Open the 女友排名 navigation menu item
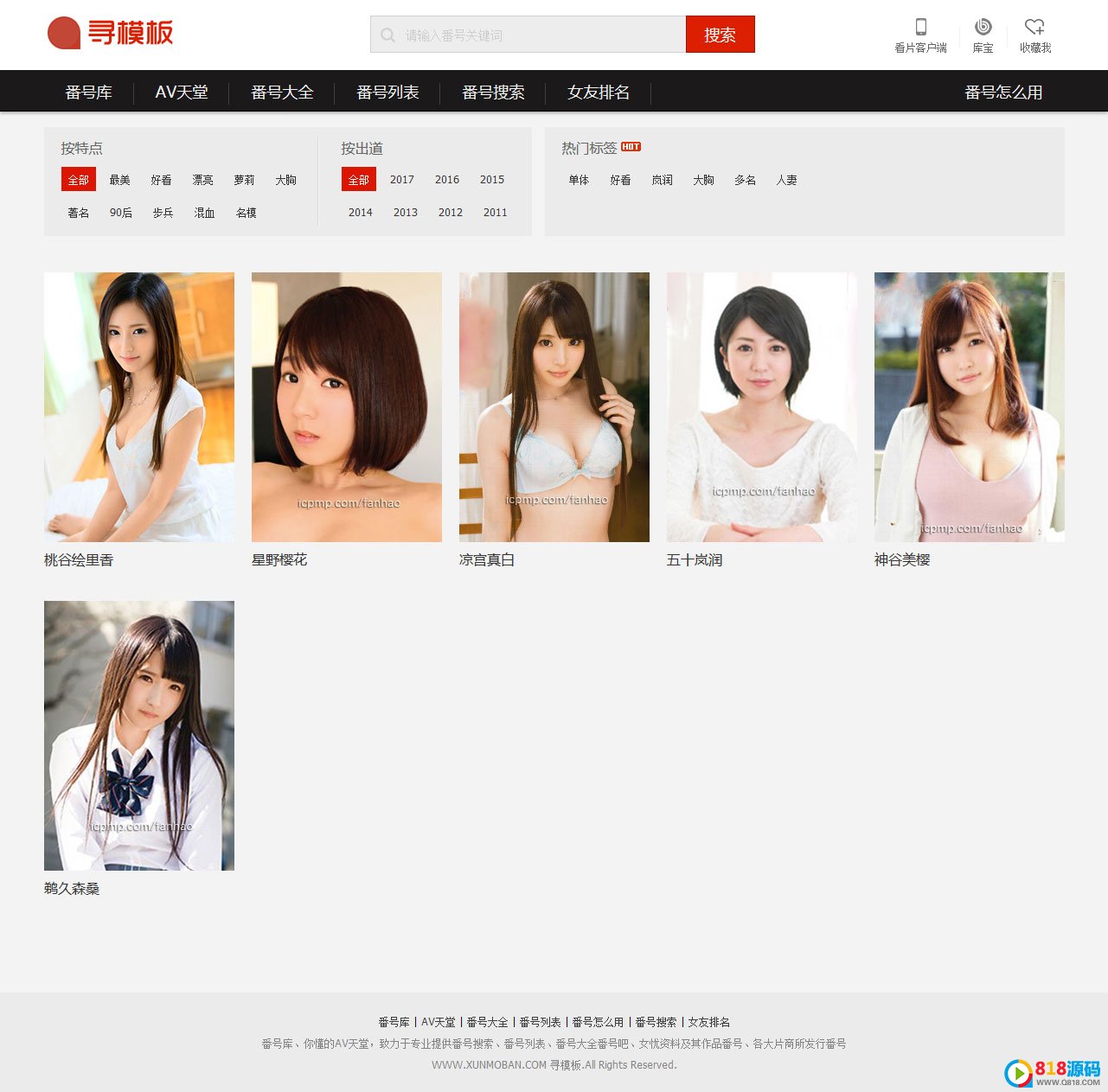1108x1092 pixels. pos(599,92)
